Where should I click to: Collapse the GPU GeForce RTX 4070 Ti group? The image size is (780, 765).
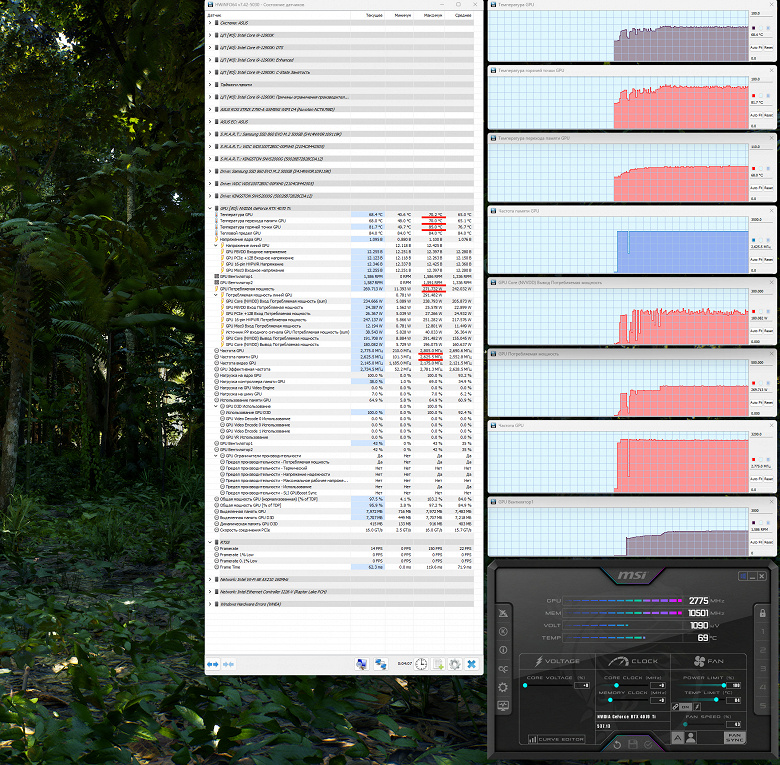(x=210, y=208)
